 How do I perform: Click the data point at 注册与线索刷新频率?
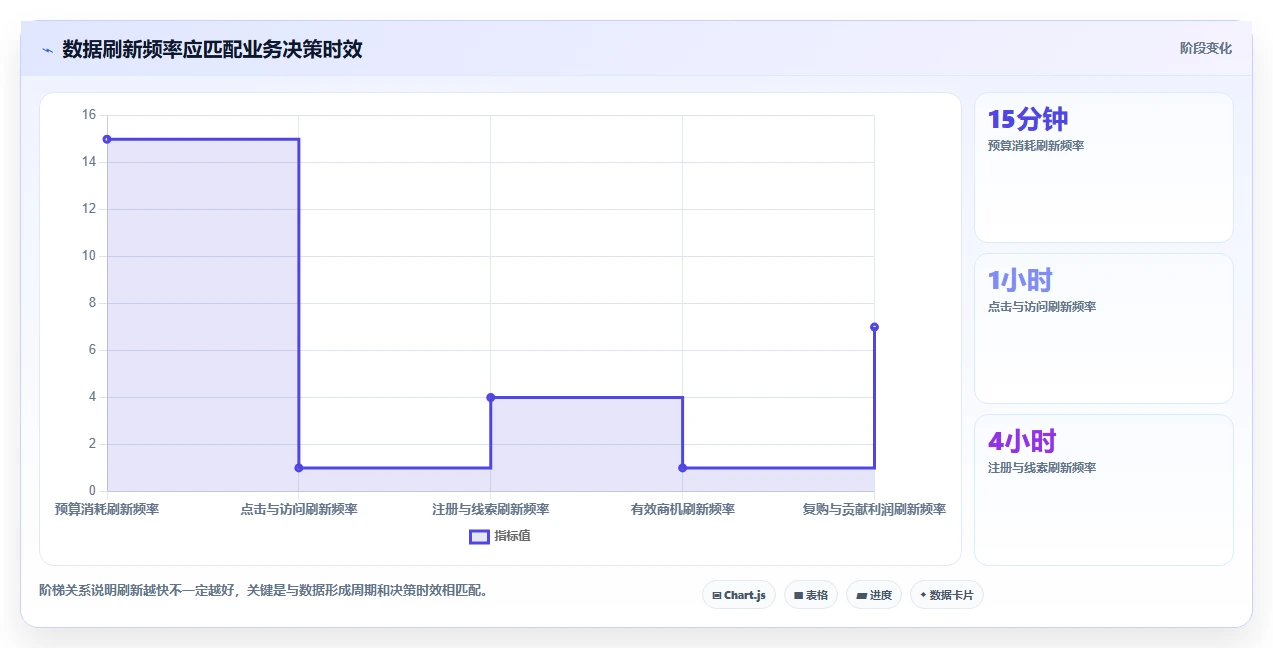tap(491, 397)
